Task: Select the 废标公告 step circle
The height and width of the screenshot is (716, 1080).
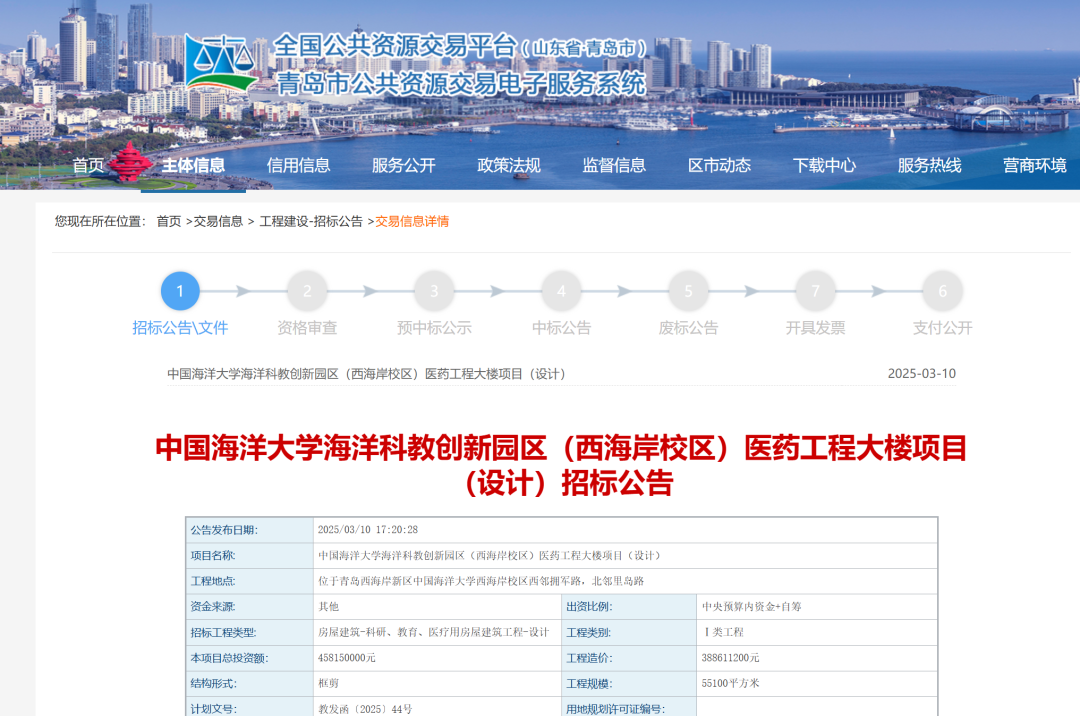Action: (x=688, y=291)
